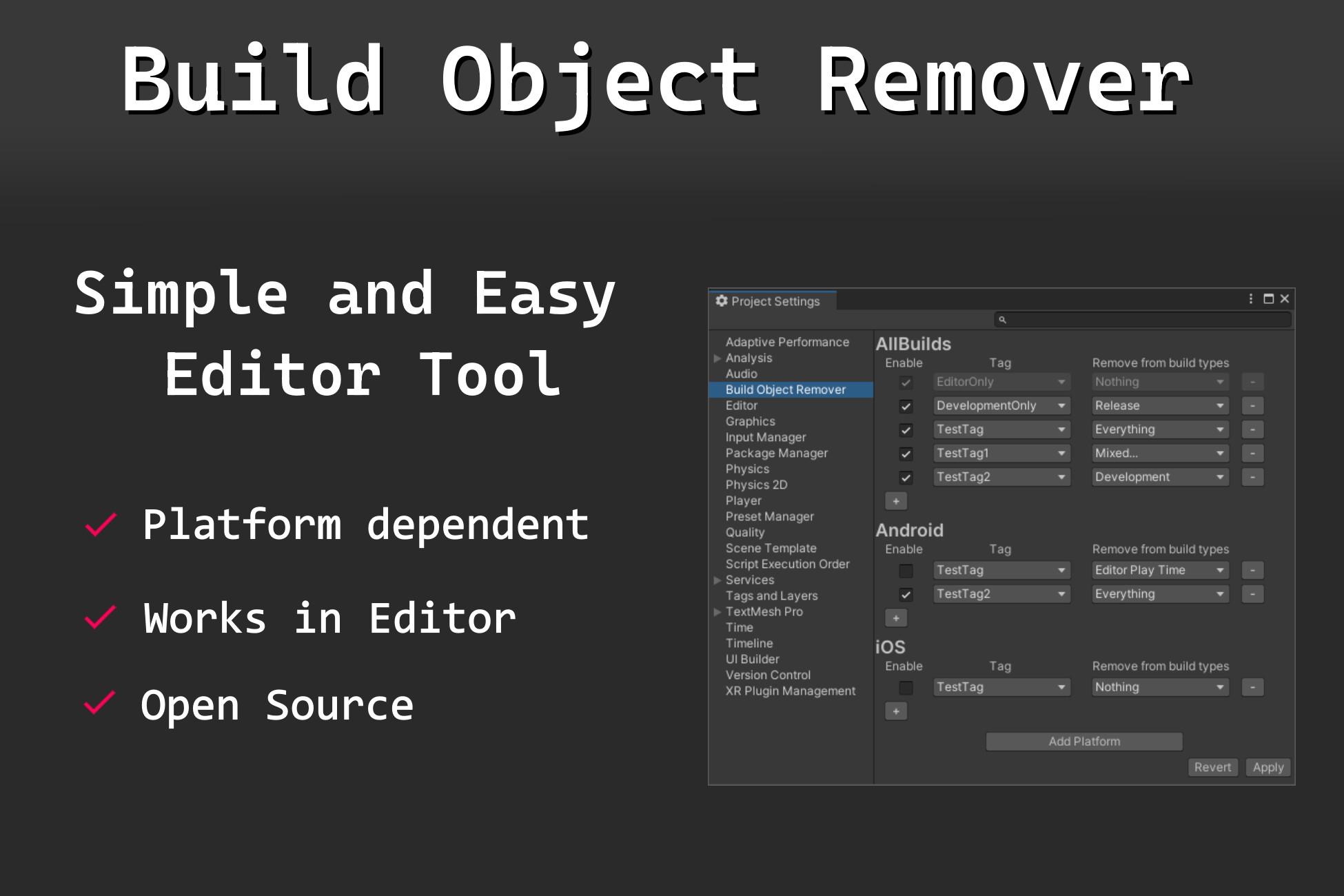The height and width of the screenshot is (896, 1344).
Task: Open the Audio settings page
Action: (x=741, y=374)
